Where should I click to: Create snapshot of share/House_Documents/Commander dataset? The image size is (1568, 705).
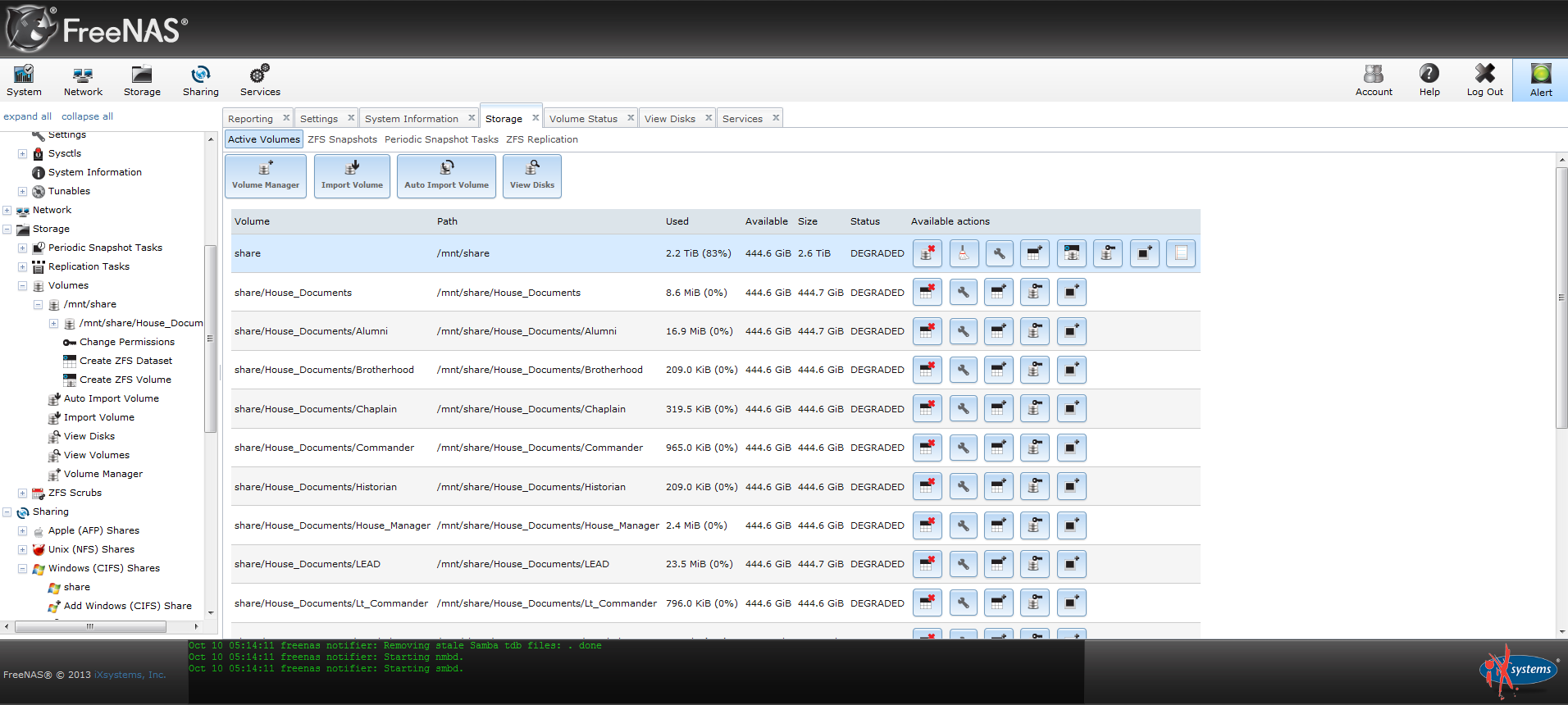1071,448
